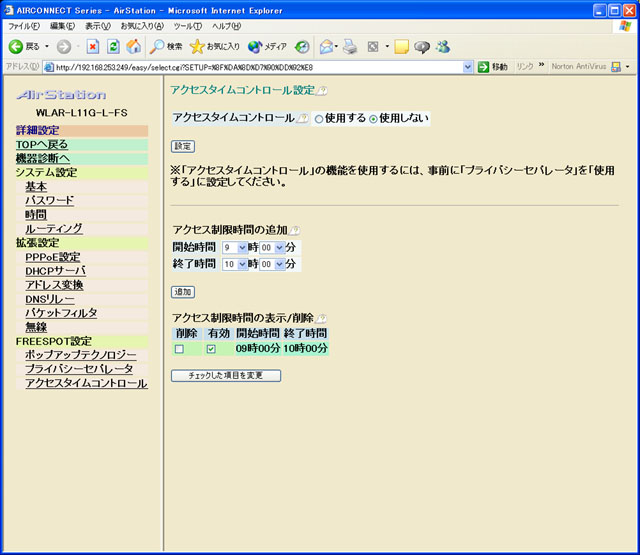Open the ルーティング link

pyautogui.click(x=54, y=229)
